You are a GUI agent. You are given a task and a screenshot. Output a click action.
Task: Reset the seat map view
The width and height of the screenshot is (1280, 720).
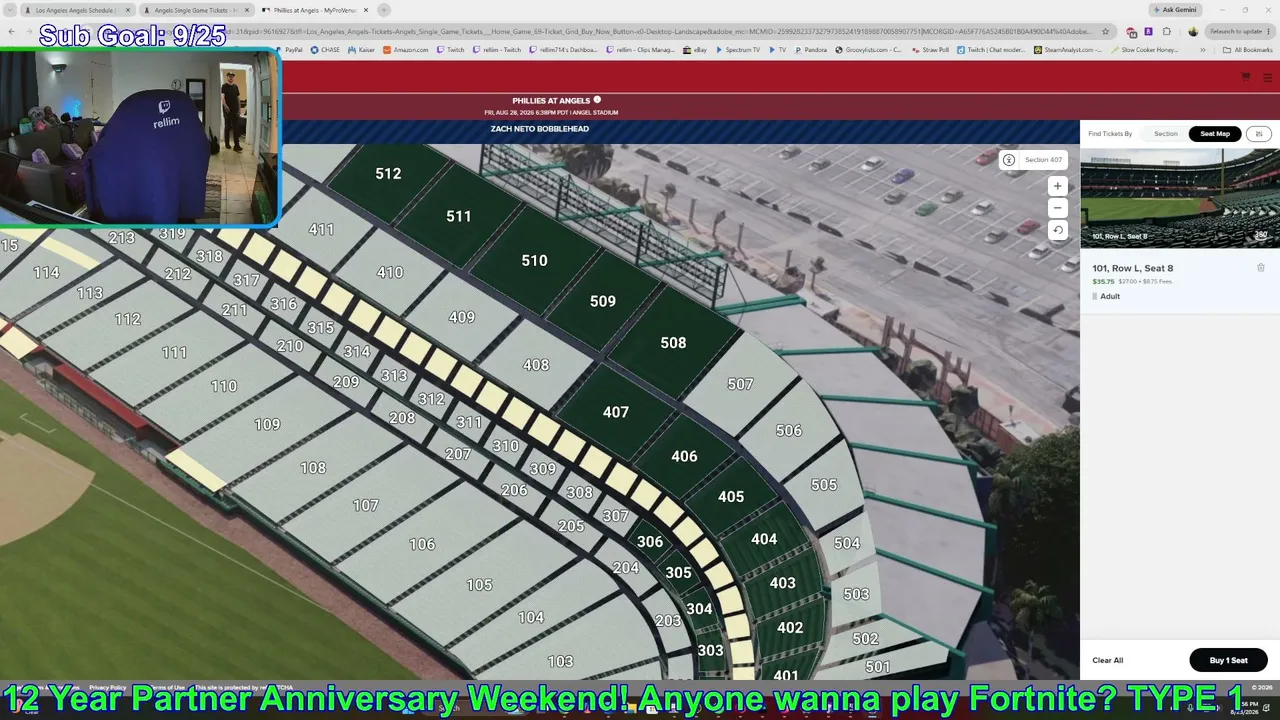coord(1057,230)
